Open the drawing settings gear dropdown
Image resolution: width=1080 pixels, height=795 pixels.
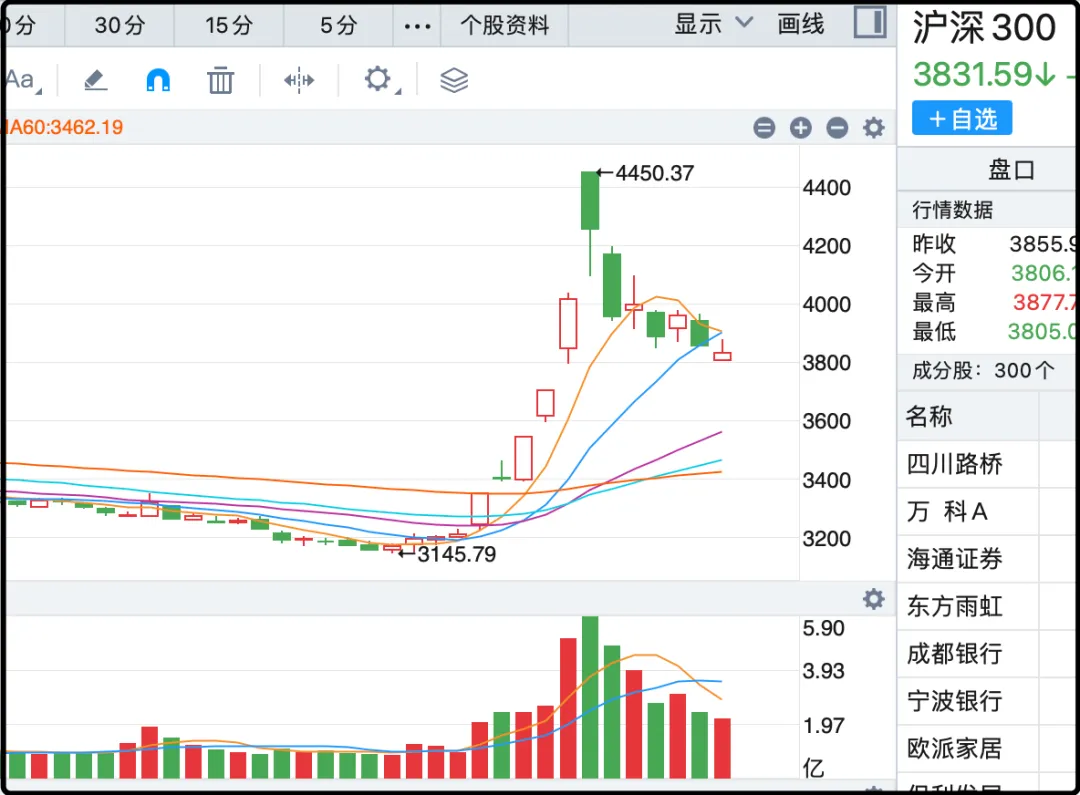coord(378,80)
